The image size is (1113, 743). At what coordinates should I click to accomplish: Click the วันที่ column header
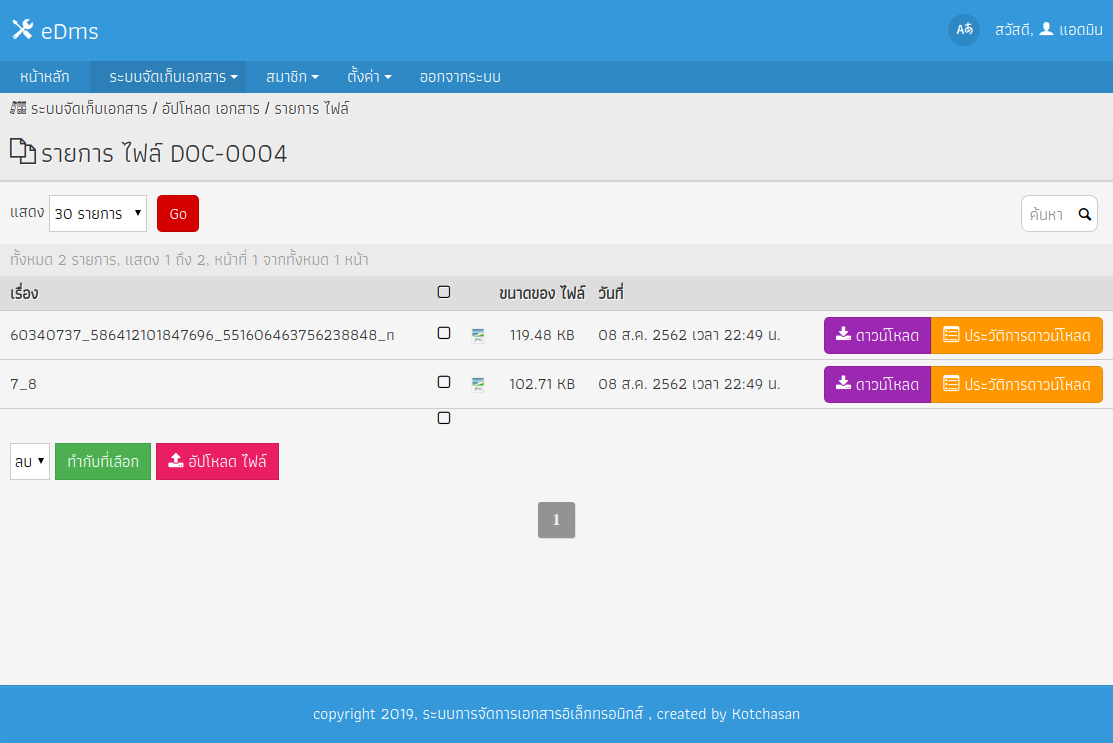[610, 293]
